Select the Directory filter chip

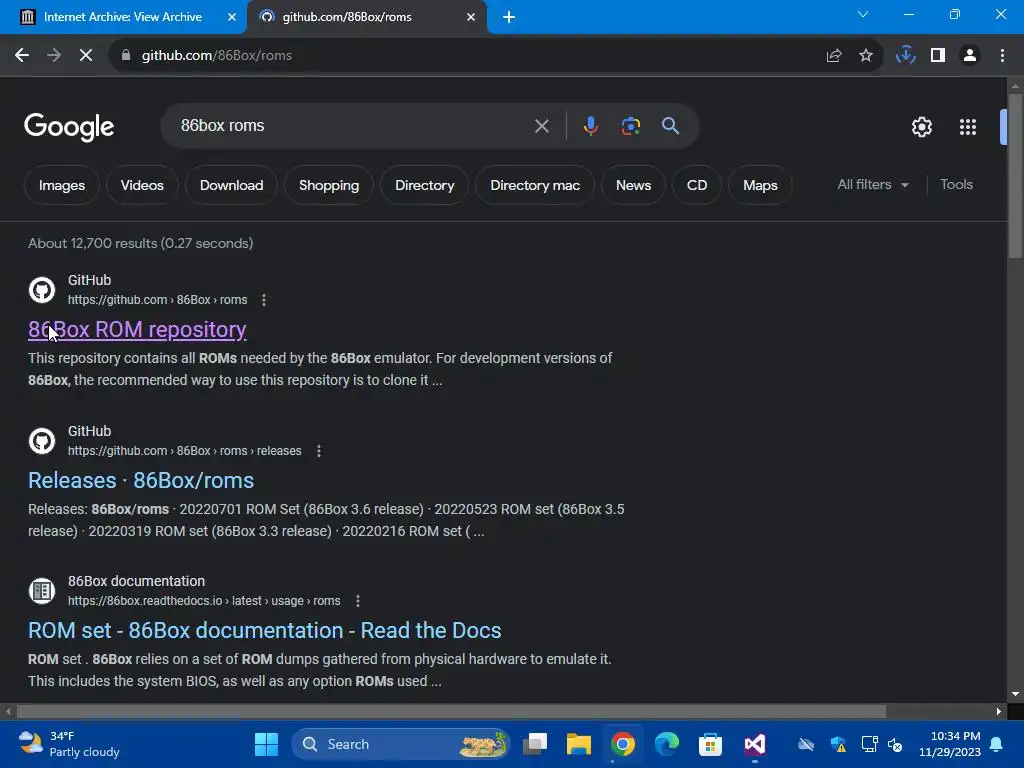[x=424, y=185]
